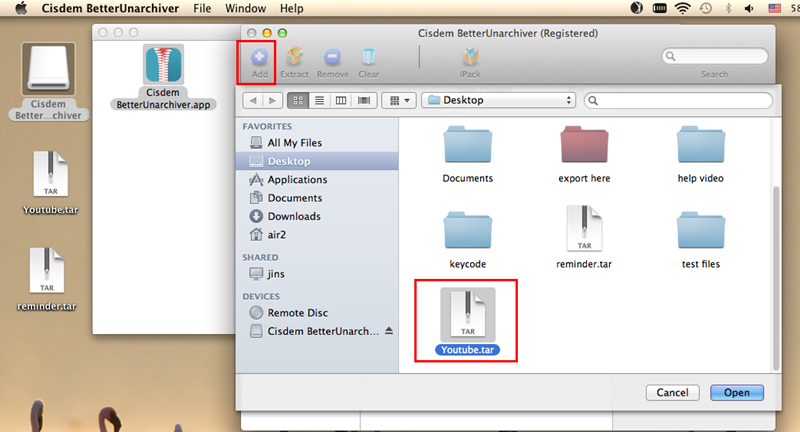Select the Documents folder in file list
The width and height of the screenshot is (800, 432).
click(x=467, y=155)
